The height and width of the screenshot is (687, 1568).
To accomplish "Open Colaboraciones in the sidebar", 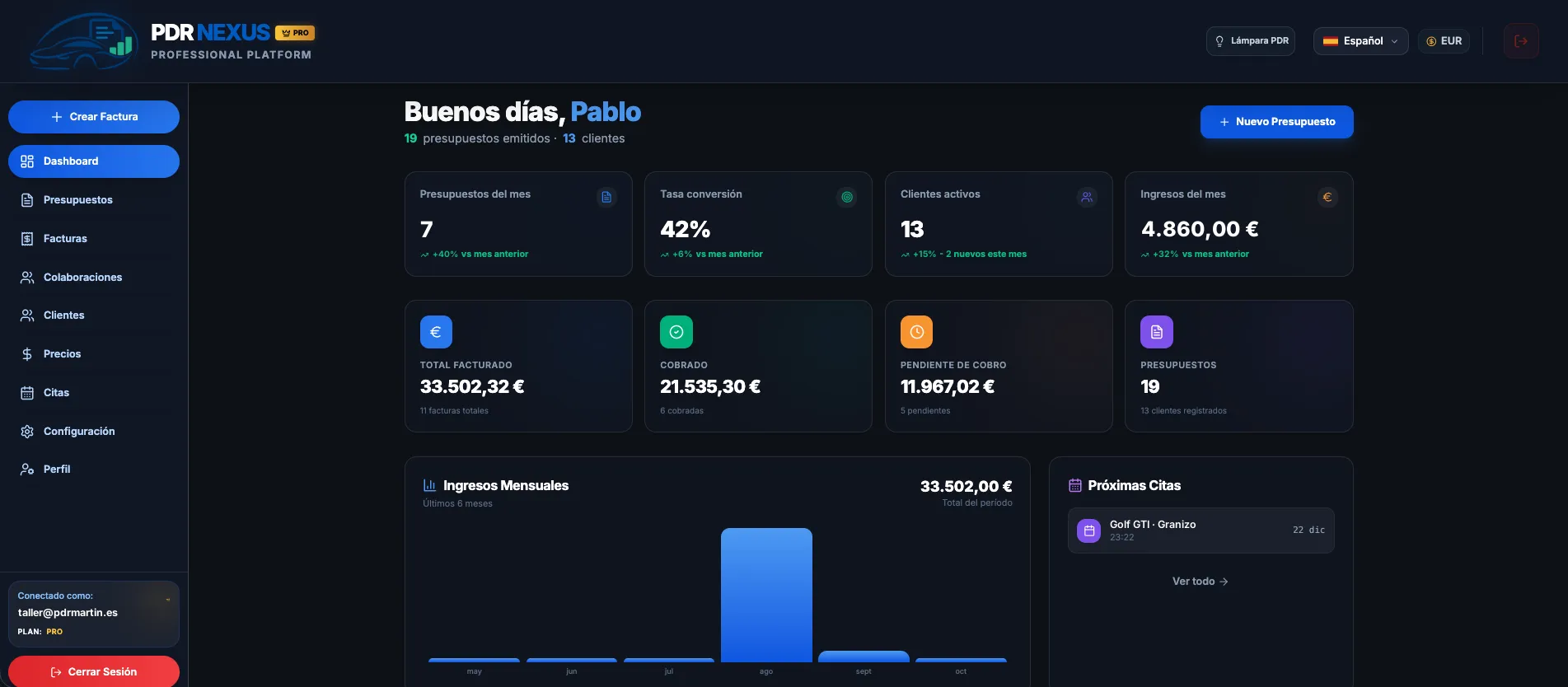I will [94, 278].
